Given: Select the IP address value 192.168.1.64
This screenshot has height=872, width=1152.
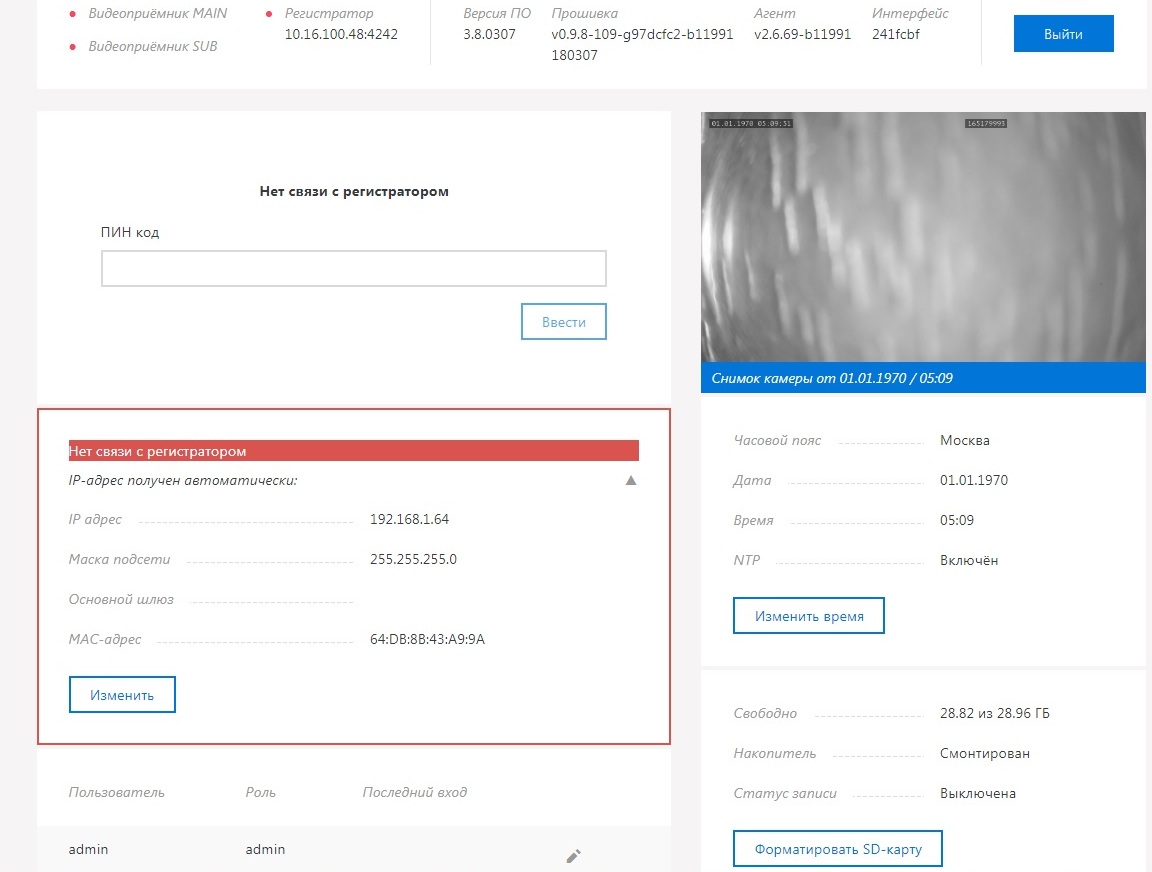Looking at the screenshot, I should pos(409,520).
